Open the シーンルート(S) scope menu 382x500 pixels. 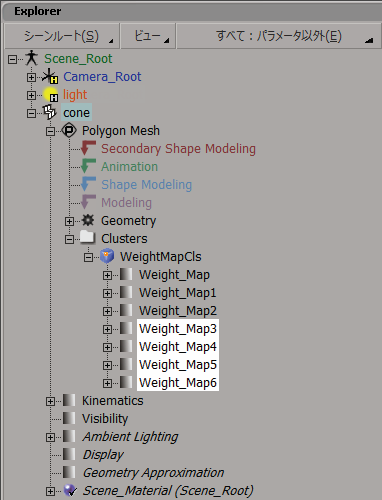[x=62, y=36]
